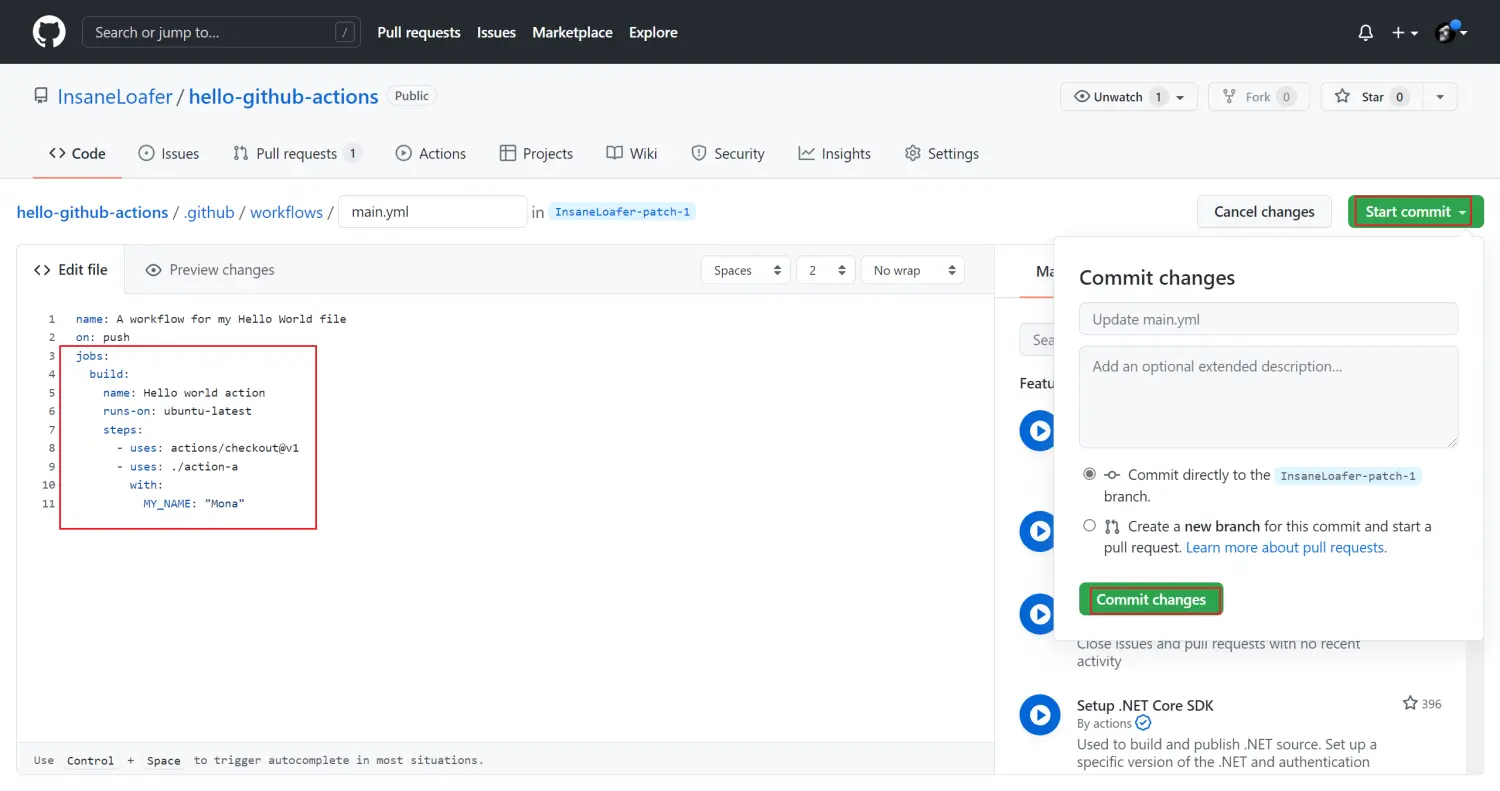Select the Edit file tab

click(70, 269)
